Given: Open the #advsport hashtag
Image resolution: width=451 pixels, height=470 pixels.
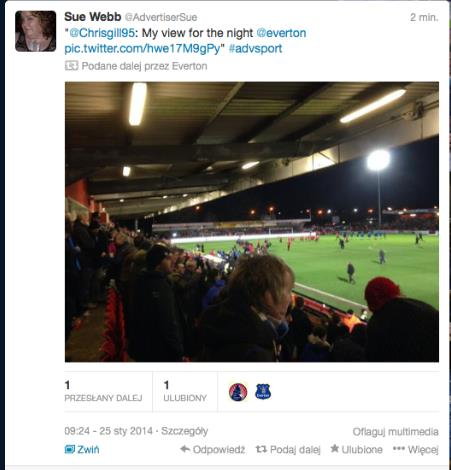Looking at the screenshot, I should (255, 49).
